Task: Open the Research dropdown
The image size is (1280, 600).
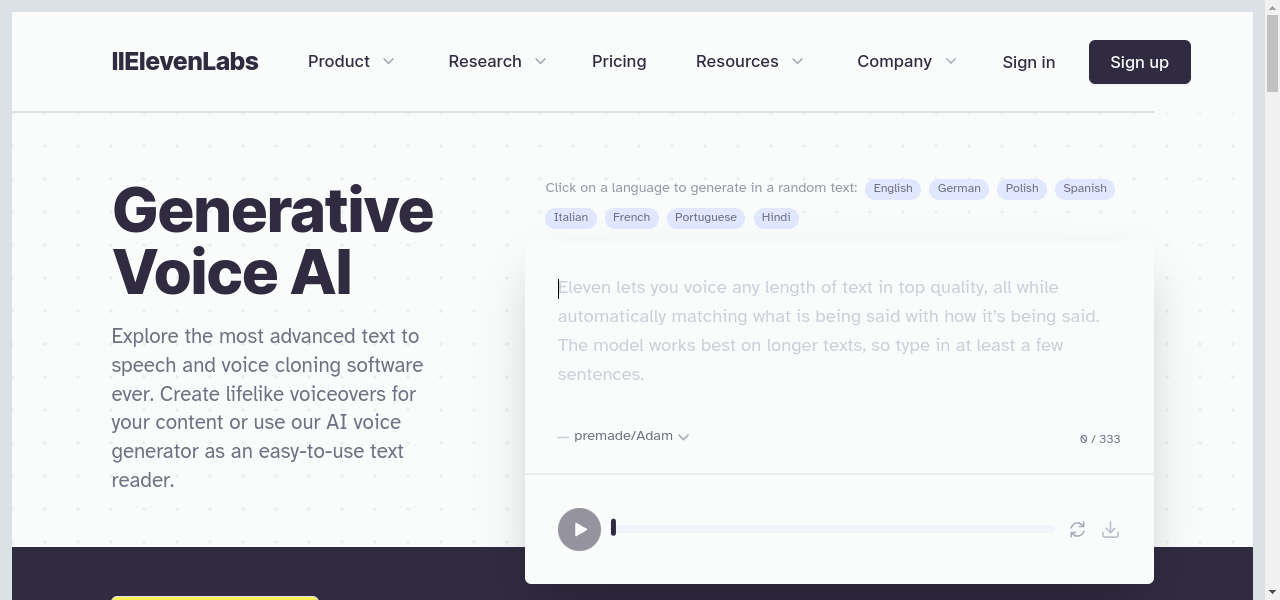Action: (497, 62)
